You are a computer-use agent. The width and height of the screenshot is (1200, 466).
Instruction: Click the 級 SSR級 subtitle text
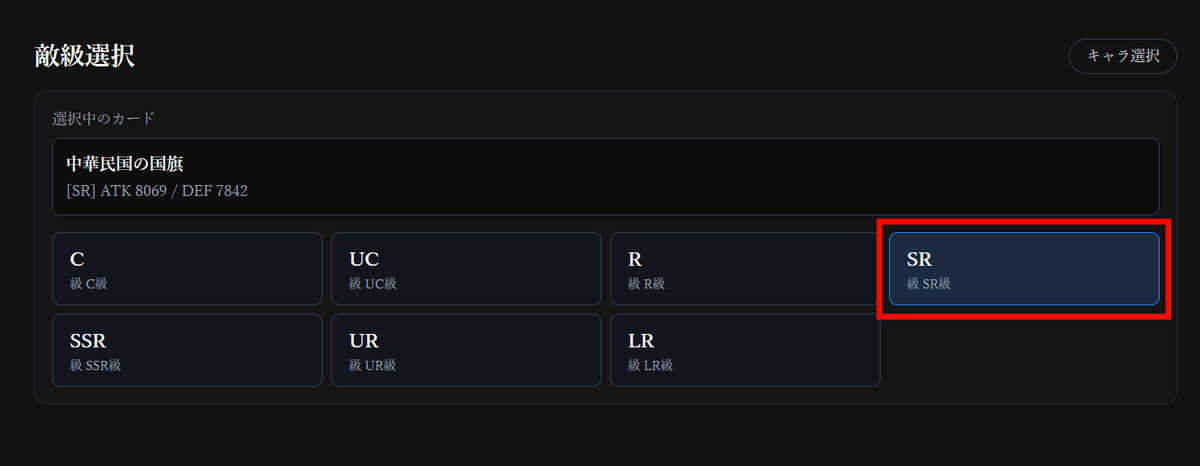click(96, 365)
